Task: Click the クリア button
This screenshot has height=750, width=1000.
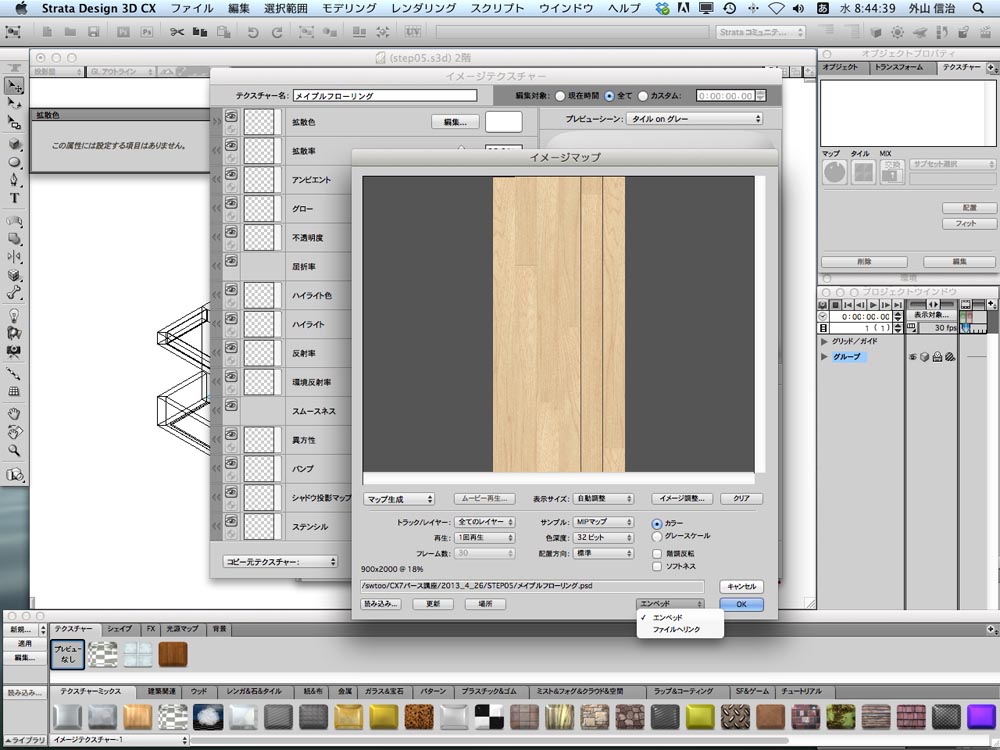Action: coord(741,499)
